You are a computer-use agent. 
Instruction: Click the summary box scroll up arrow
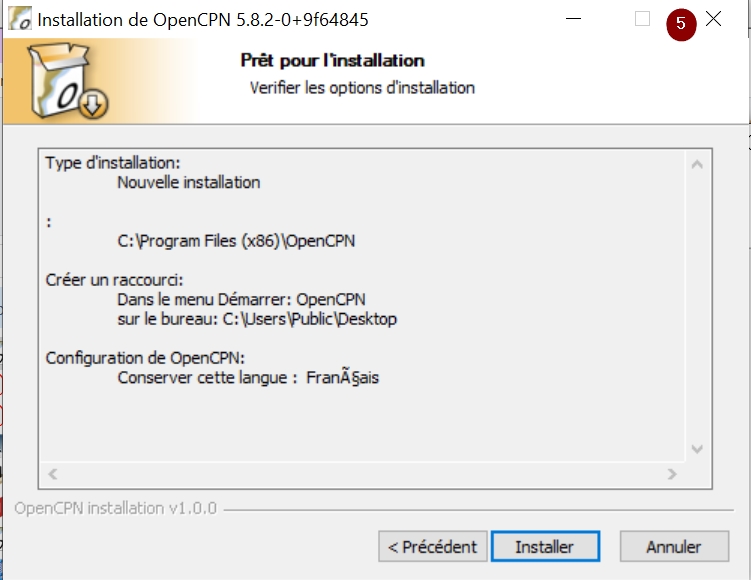(x=697, y=165)
